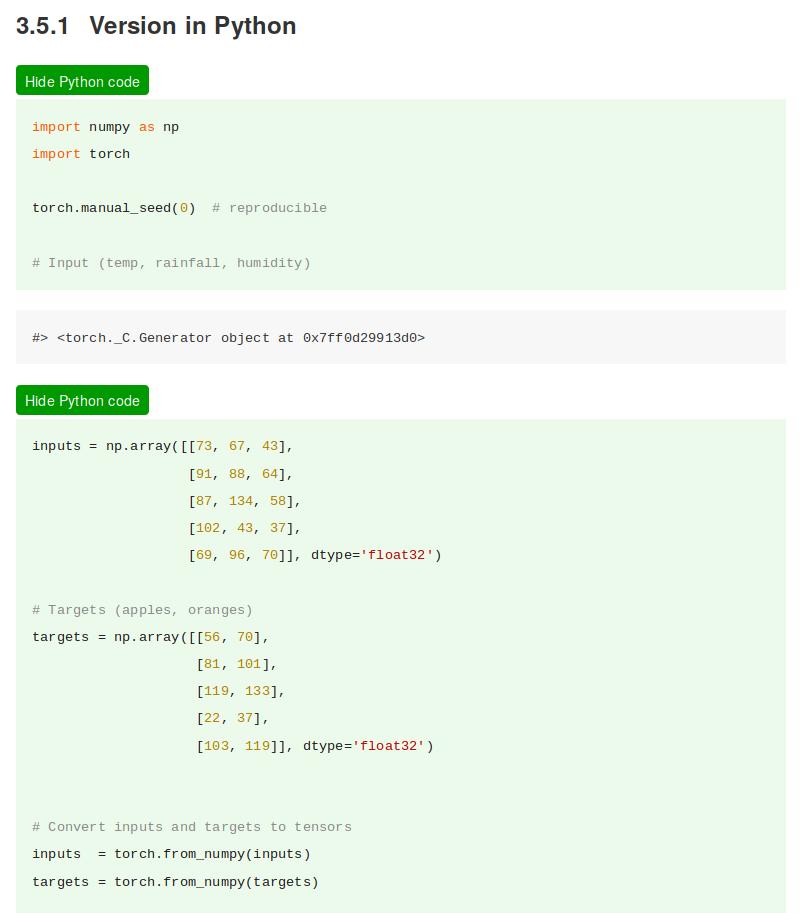Click the 'targets = torch.from_numpy(targets)' line

tap(175, 882)
